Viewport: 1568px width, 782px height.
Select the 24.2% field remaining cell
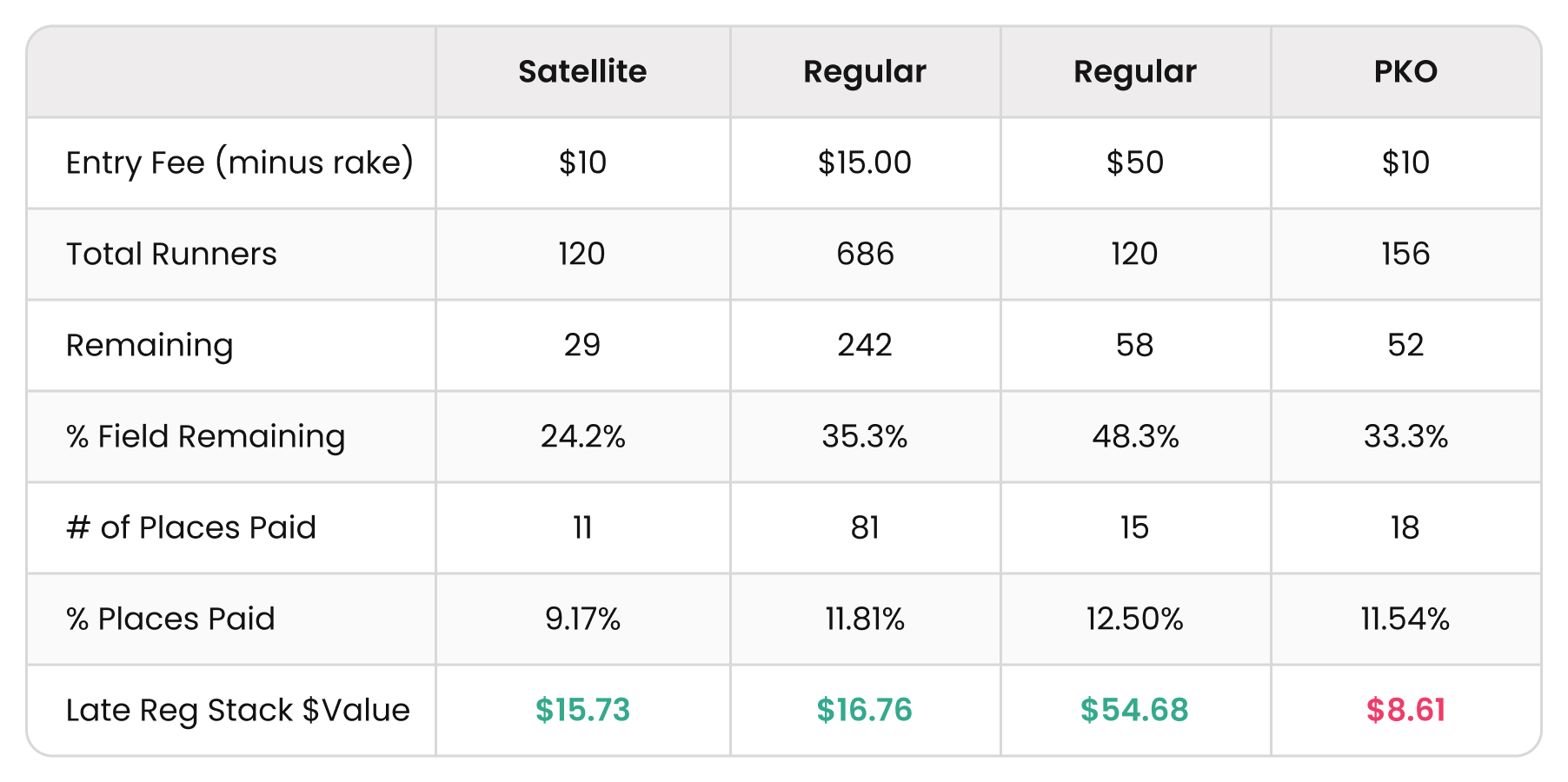582,436
